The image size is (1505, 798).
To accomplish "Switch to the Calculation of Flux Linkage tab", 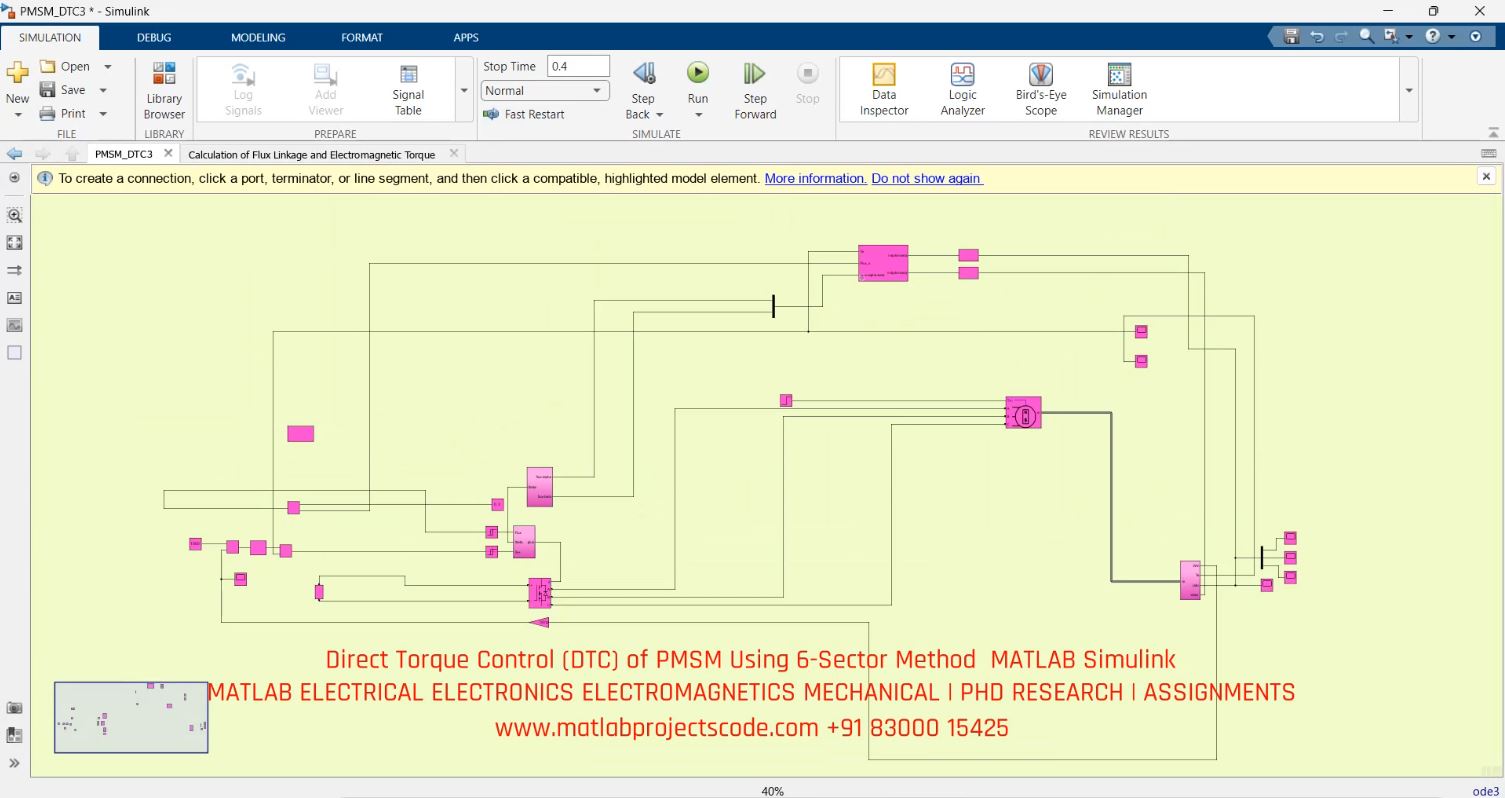I will click(x=312, y=155).
